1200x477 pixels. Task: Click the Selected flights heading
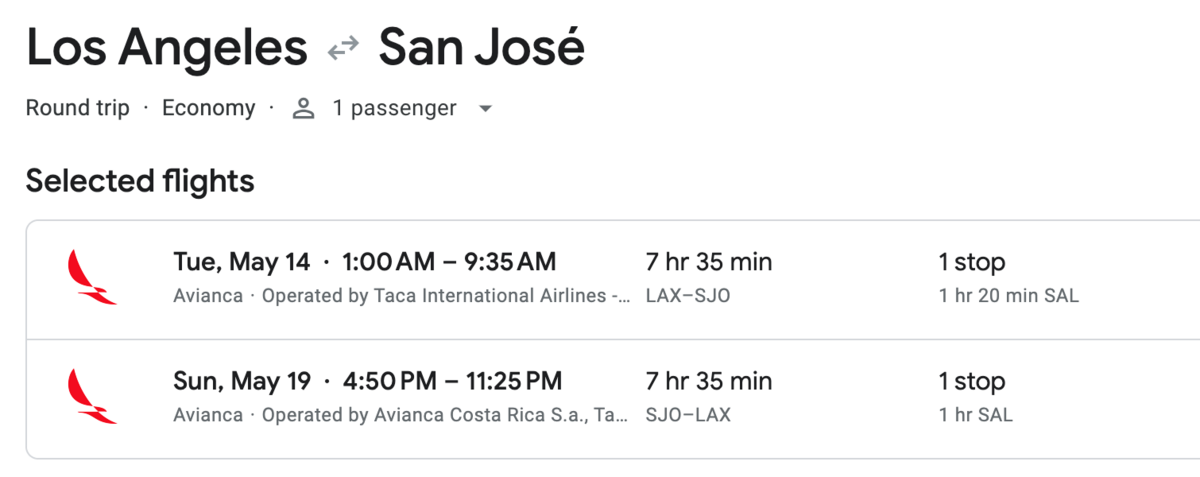click(140, 181)
